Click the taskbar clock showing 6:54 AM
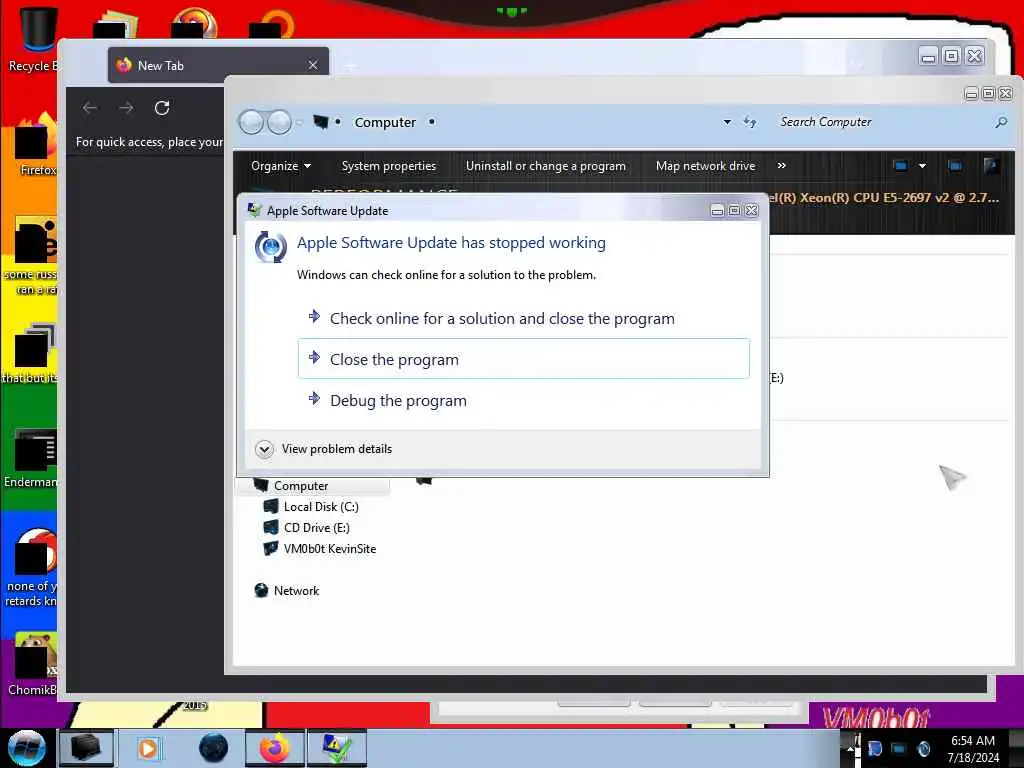1024x768 pixels. click(x=972, y=749)
